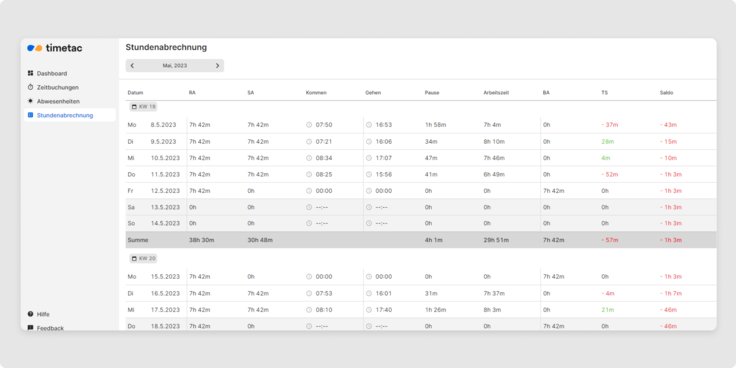The height and width of the screenshot is (368, 736).
Task: Click the Abwesenheiten sun icon
Action: click(31, 101)
